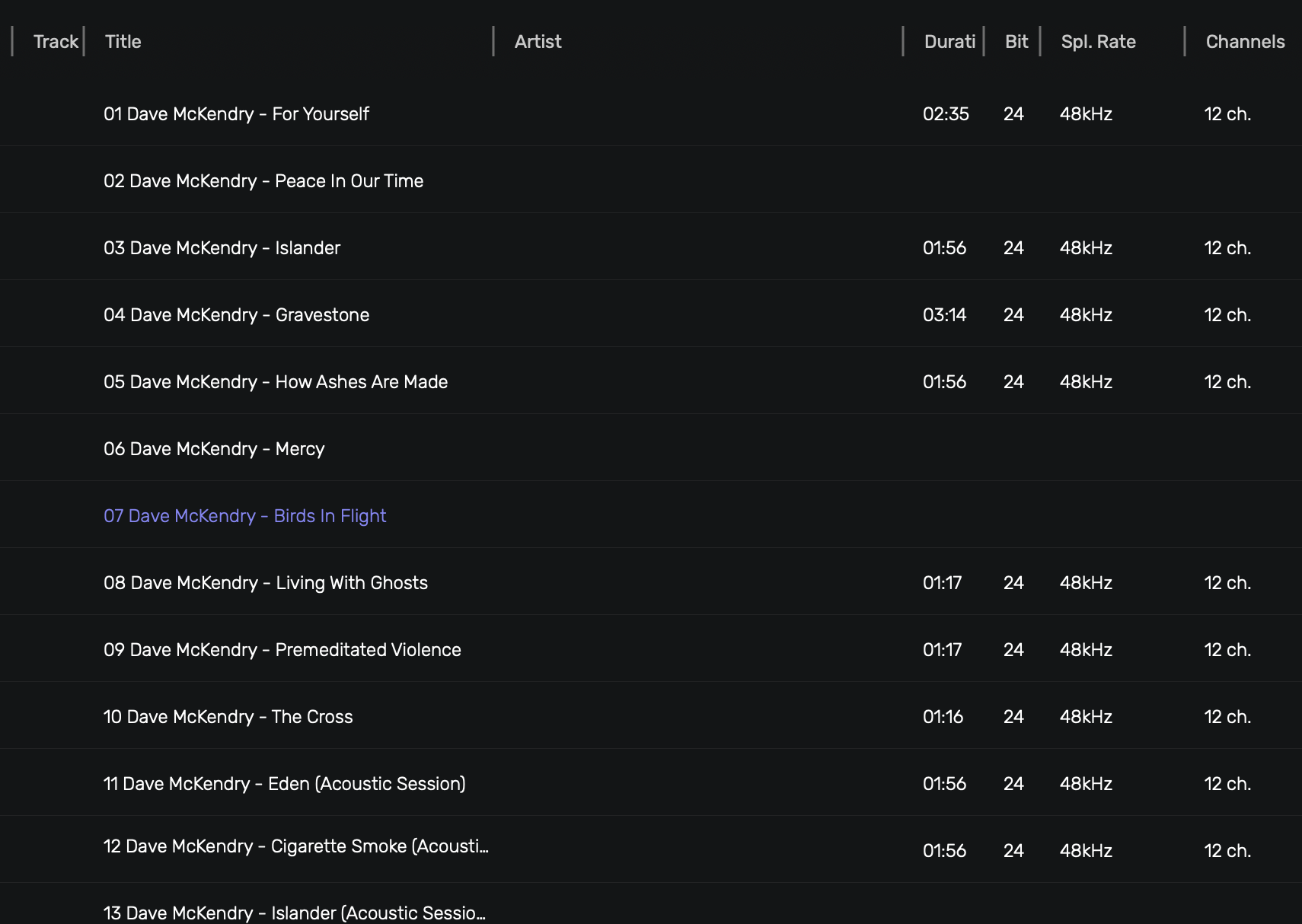Sort by Duration column header
The width and height of the screenshot is (1302, 924).
point(949,42)
